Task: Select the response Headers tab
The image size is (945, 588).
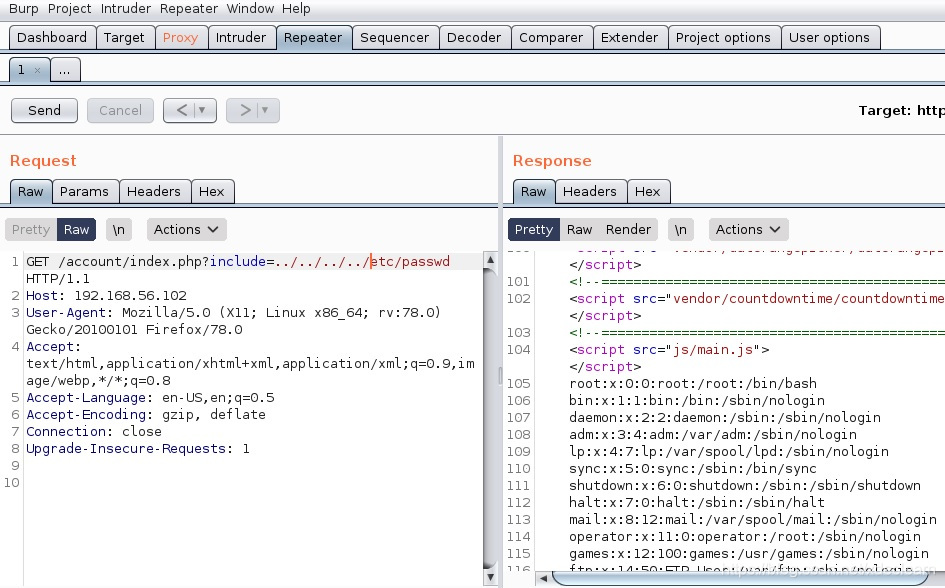Action: 590,192
